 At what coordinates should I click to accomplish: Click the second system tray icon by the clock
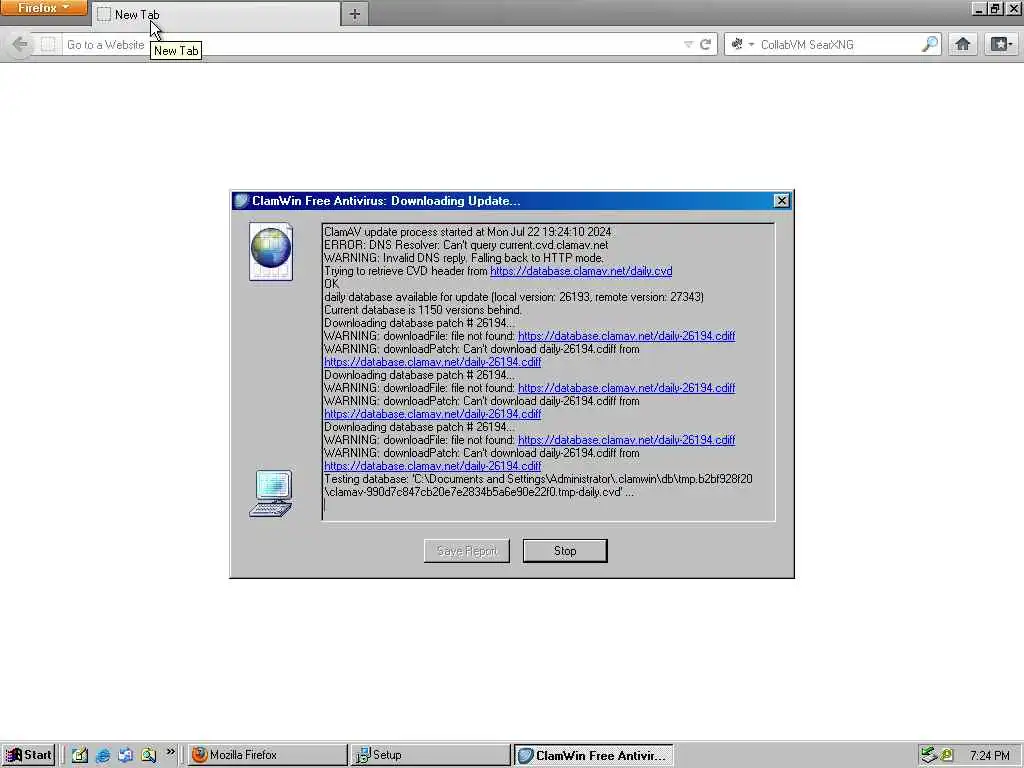(x=946, y=756)
